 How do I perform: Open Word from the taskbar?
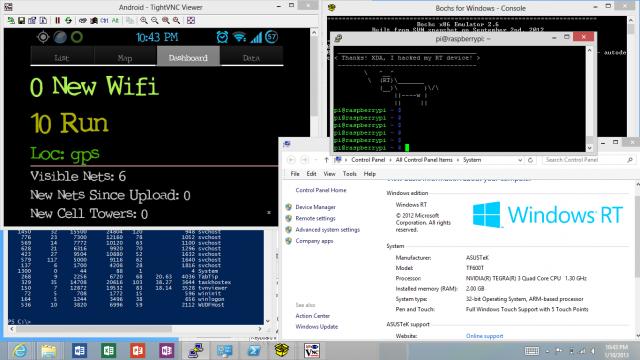79,351
